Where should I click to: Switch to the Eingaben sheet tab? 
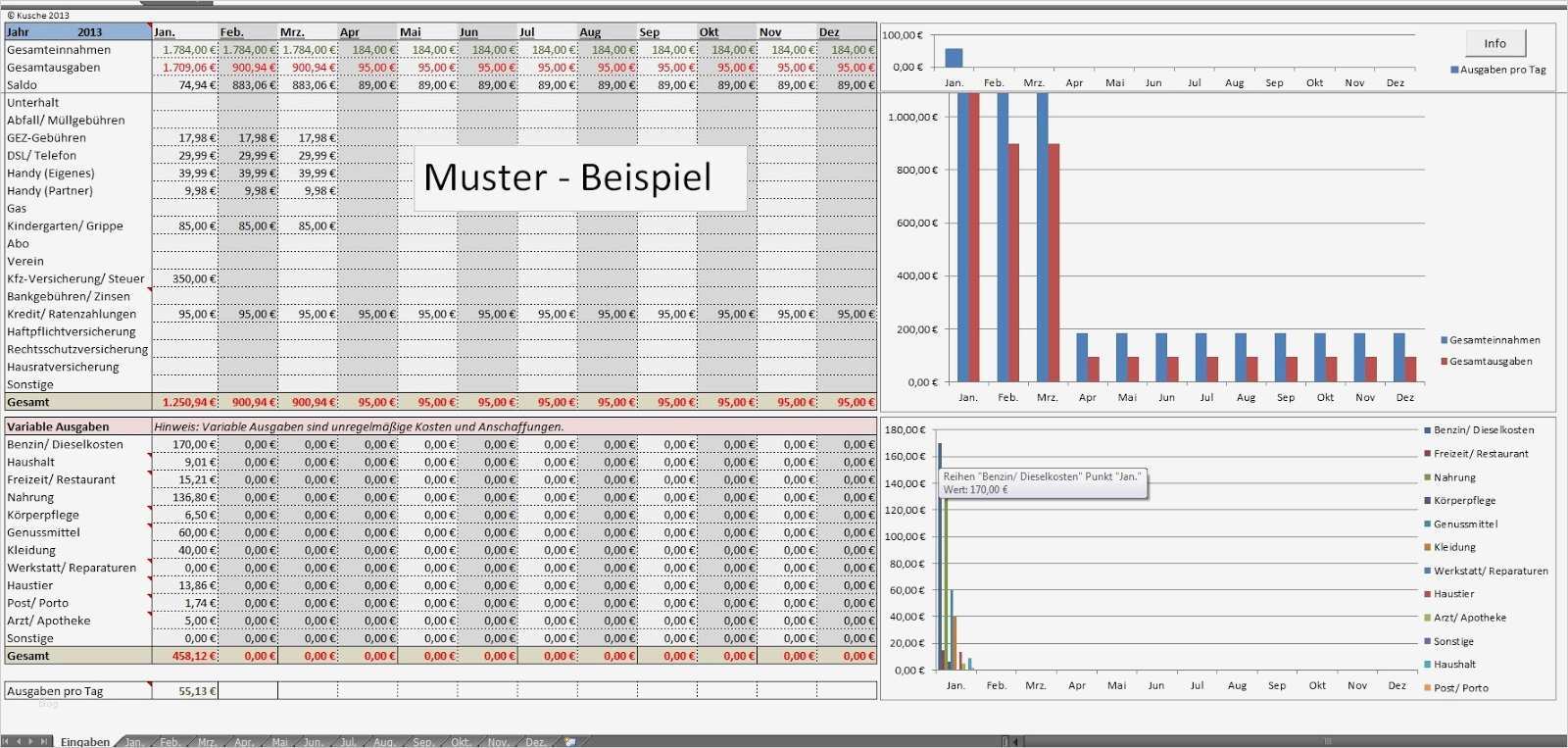[85, 741]
